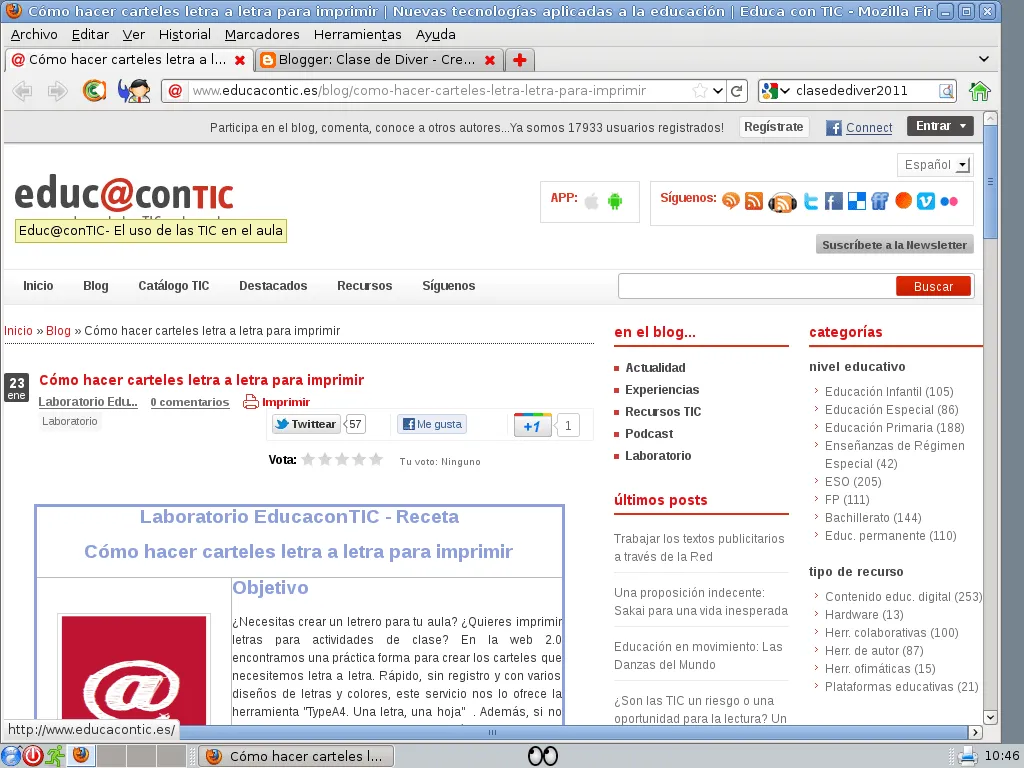Screen dimensions: 1024x768
Task: Open the comments feed speech-bubble RSS icon
Action: pos(731,200)
